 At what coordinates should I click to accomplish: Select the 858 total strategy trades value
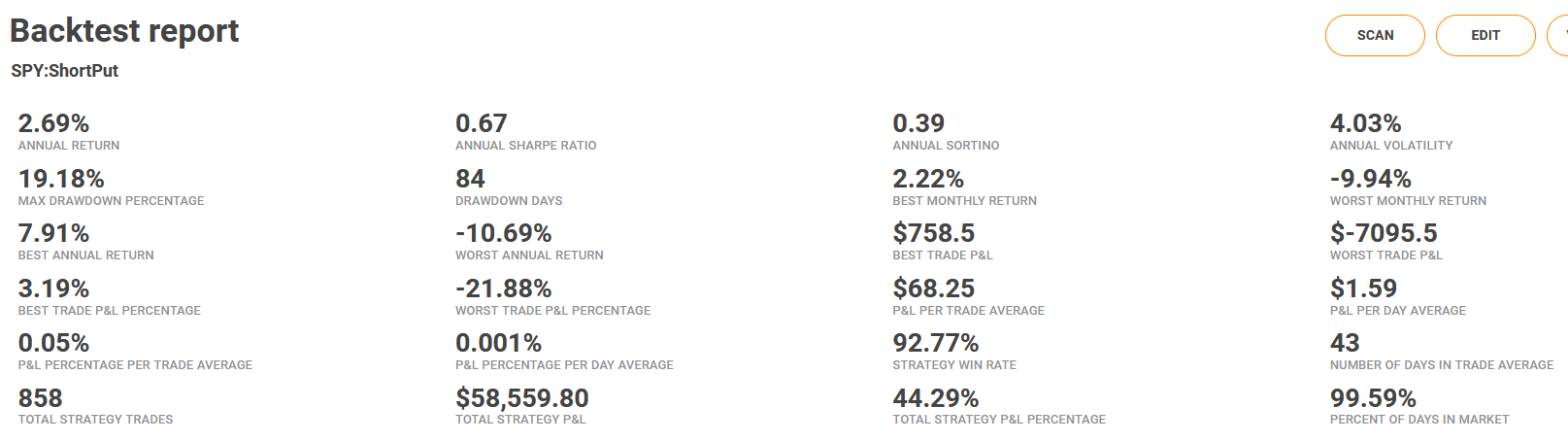tap(41, 398)
